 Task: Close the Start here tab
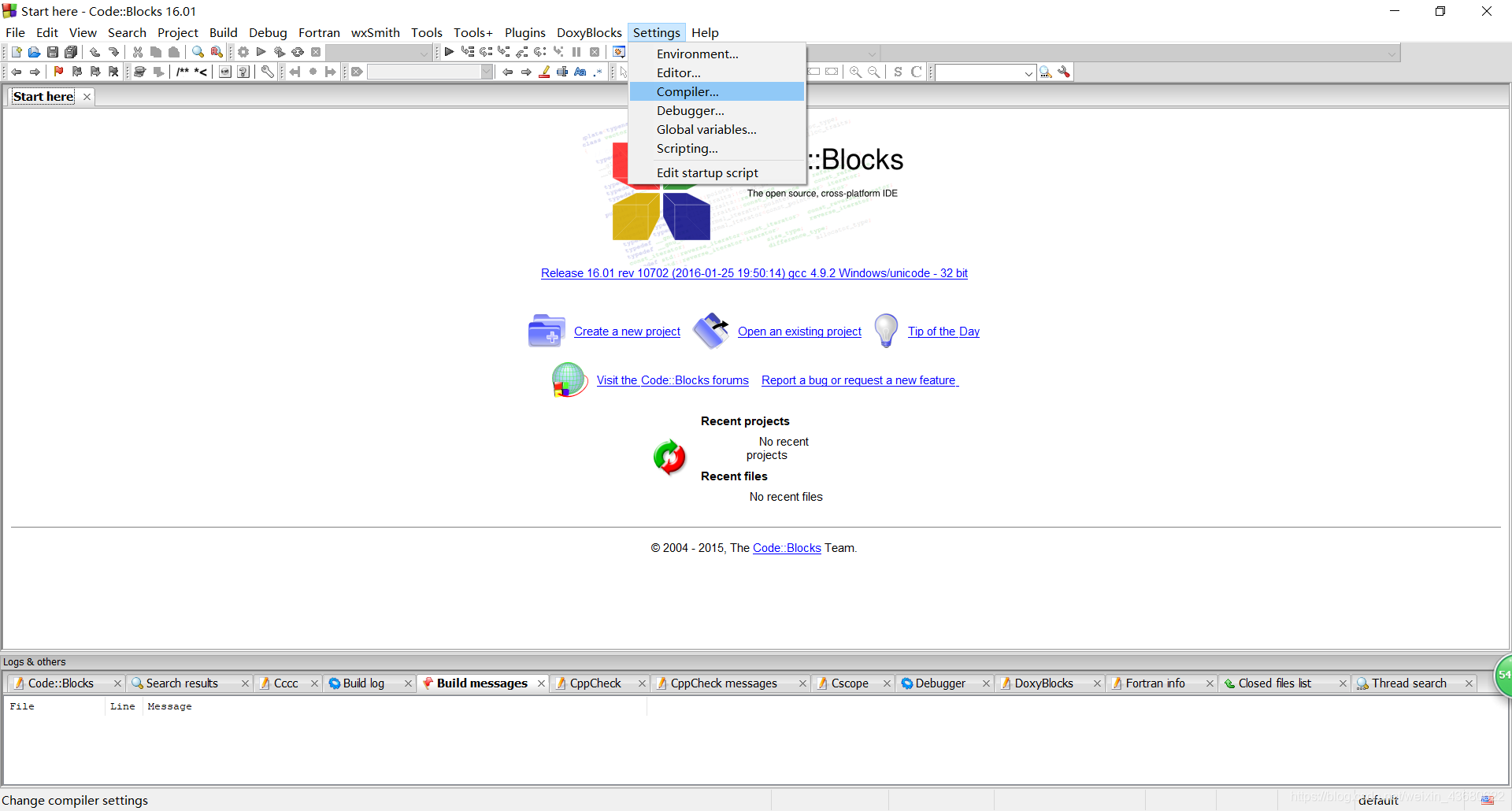pos(87,96)
